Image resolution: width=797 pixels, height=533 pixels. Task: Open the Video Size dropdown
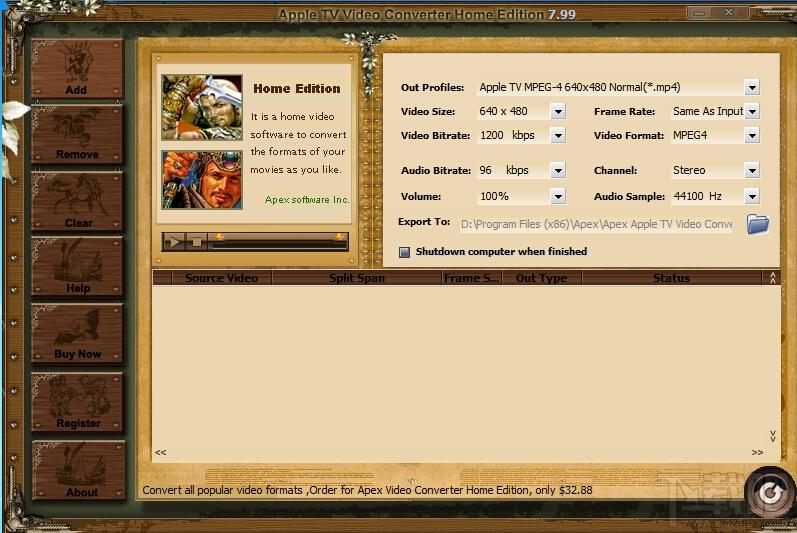558,111
